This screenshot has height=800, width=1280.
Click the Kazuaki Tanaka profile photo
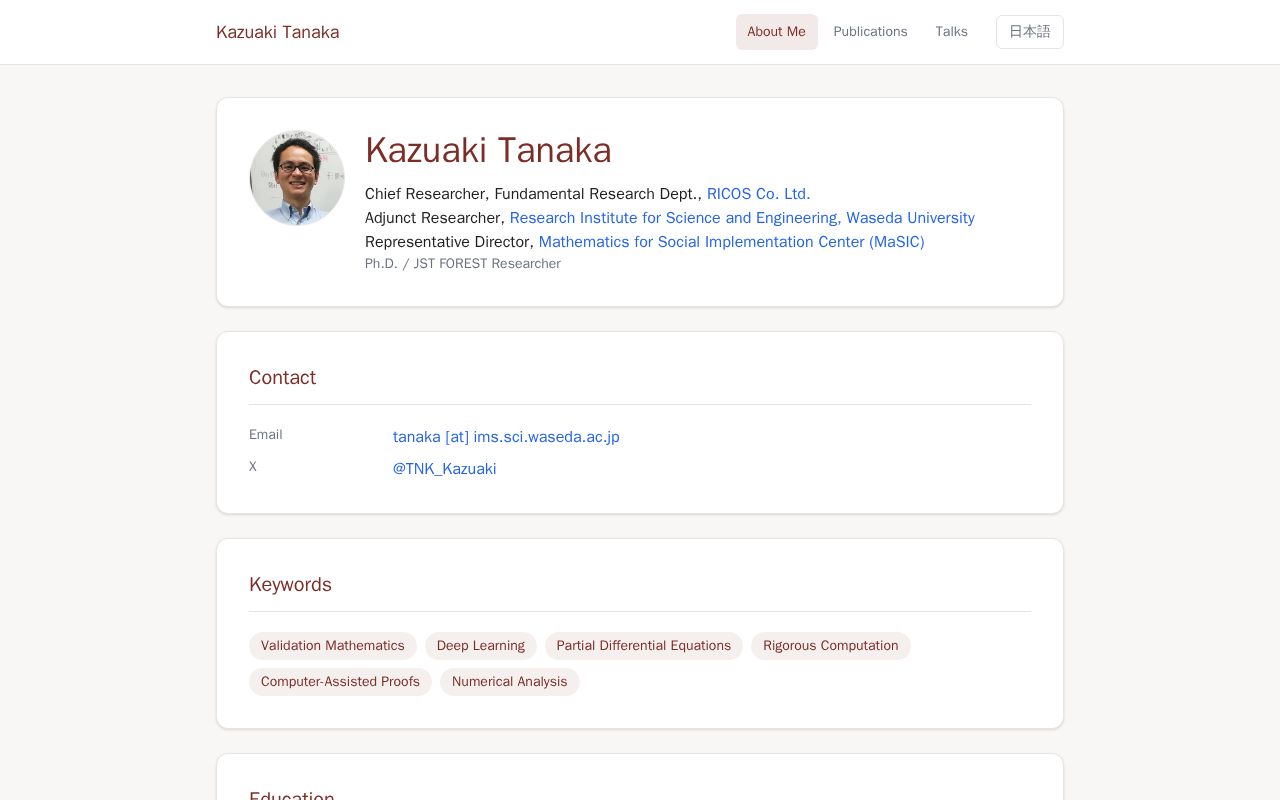(297, 178)
